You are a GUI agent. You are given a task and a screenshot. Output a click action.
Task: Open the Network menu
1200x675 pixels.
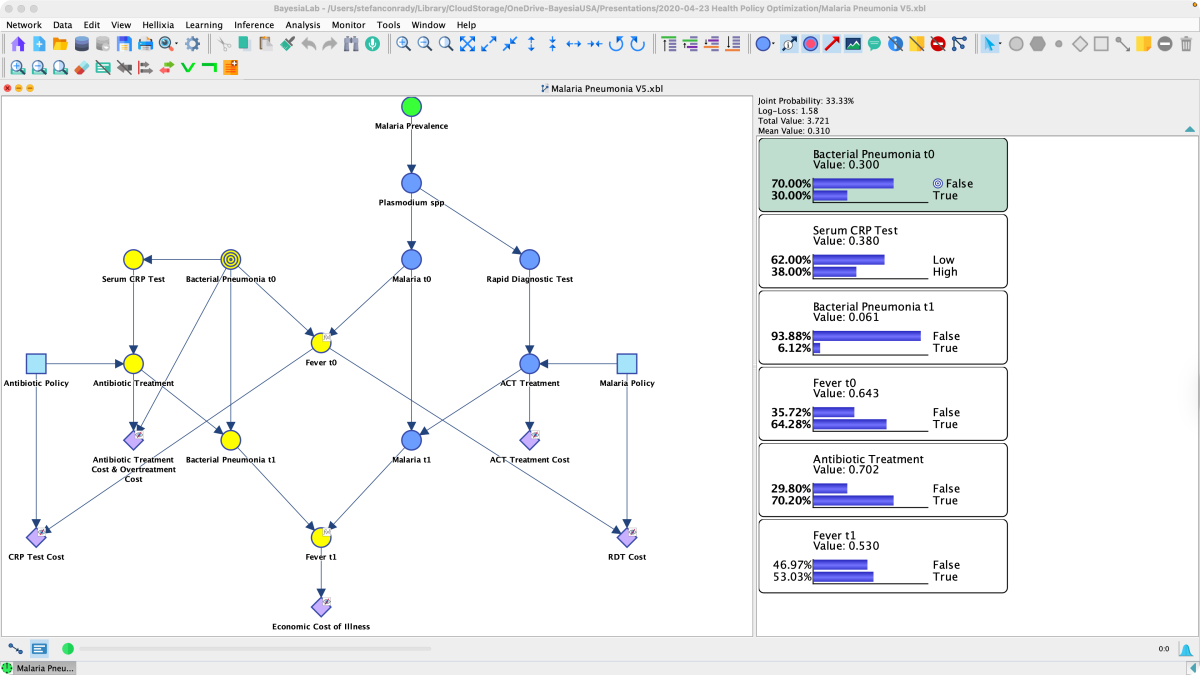click(x=24, y=24)
